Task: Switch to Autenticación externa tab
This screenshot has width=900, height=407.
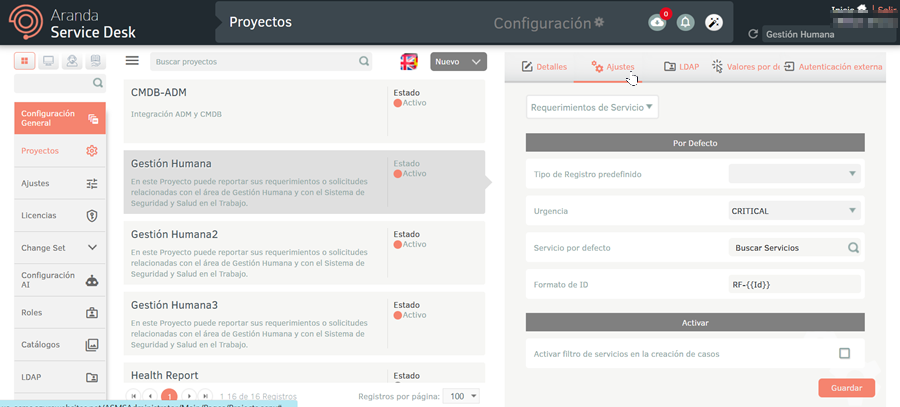Action: pyautogui.click(x=833, y=67)
